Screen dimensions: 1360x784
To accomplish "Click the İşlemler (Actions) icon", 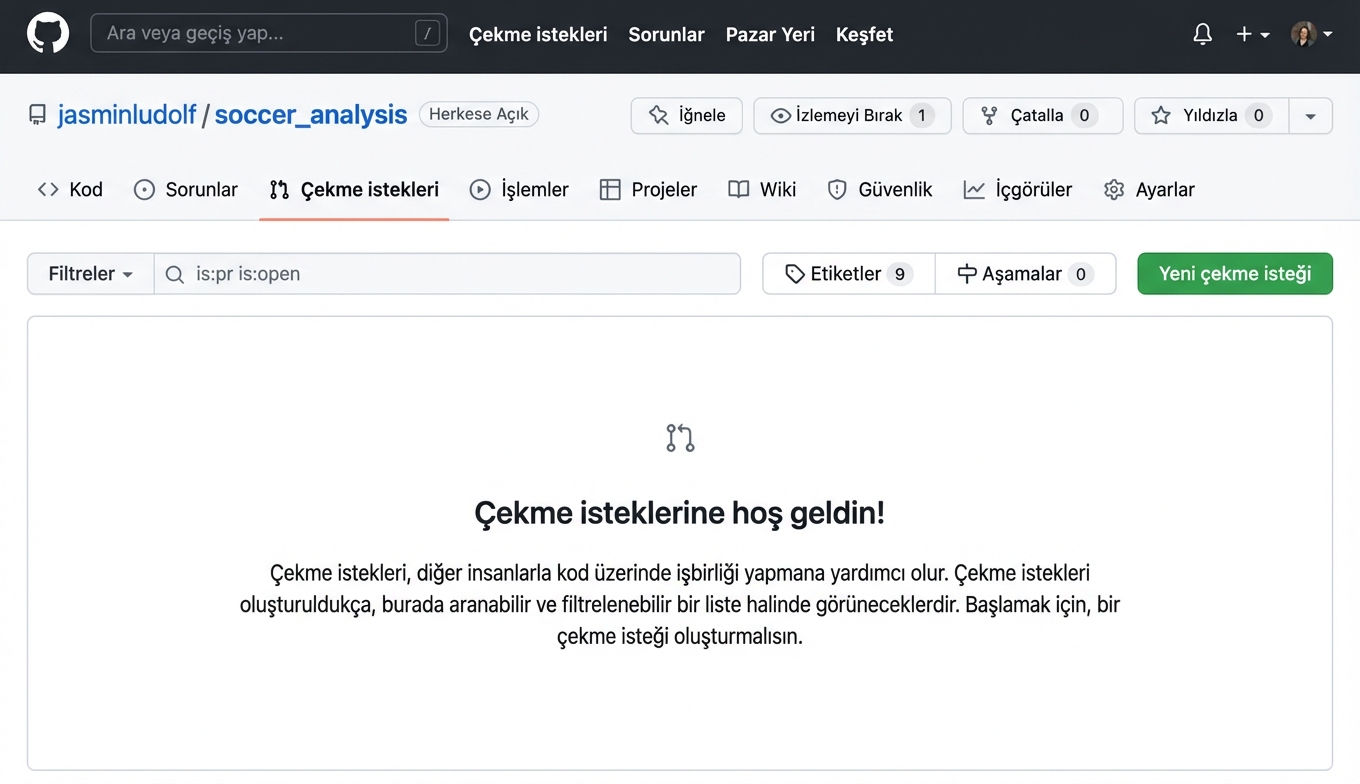I will 480,189.
